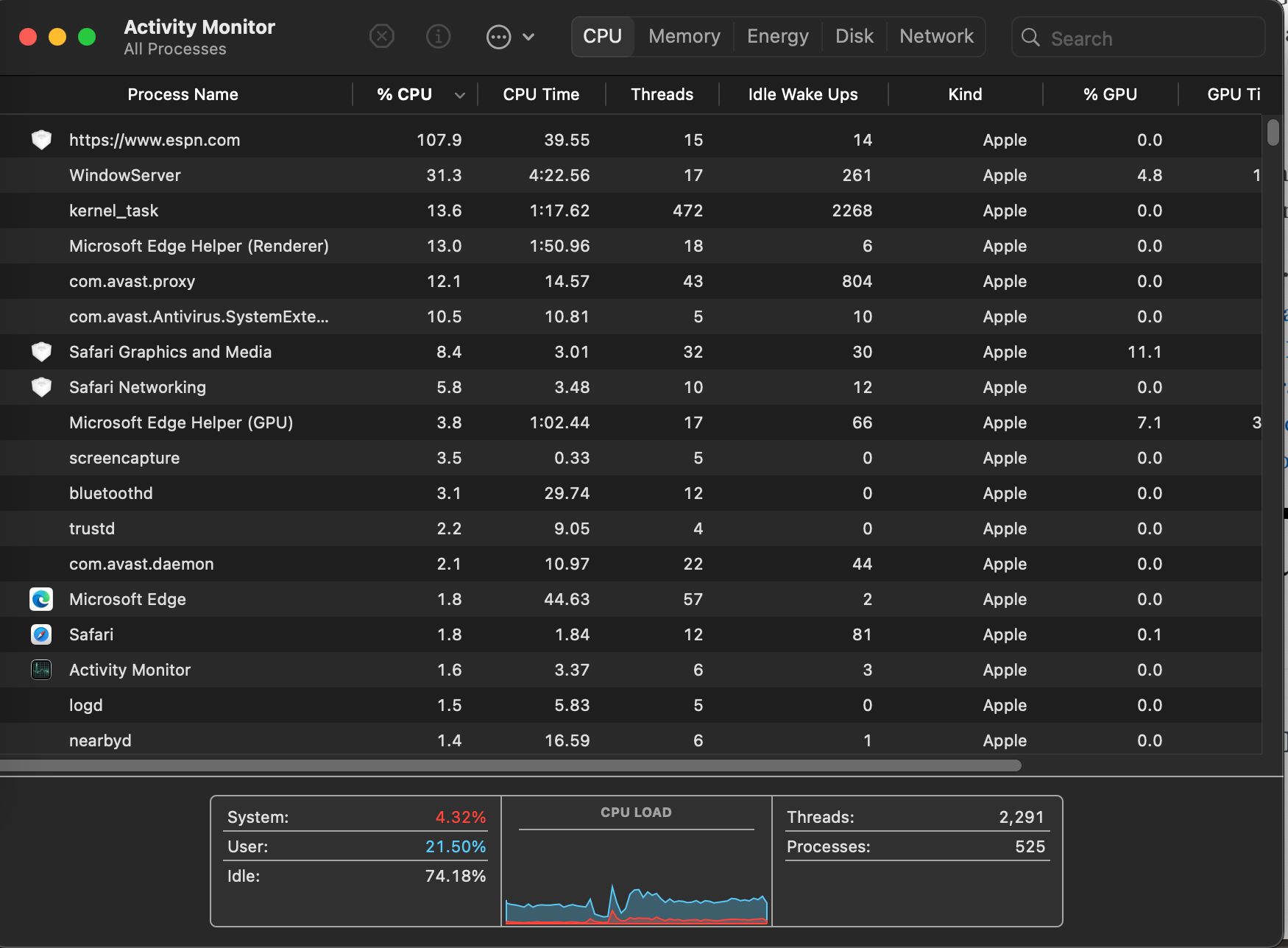Sort by % CPU column header
1288x948 pixels.
coord(405,94)
